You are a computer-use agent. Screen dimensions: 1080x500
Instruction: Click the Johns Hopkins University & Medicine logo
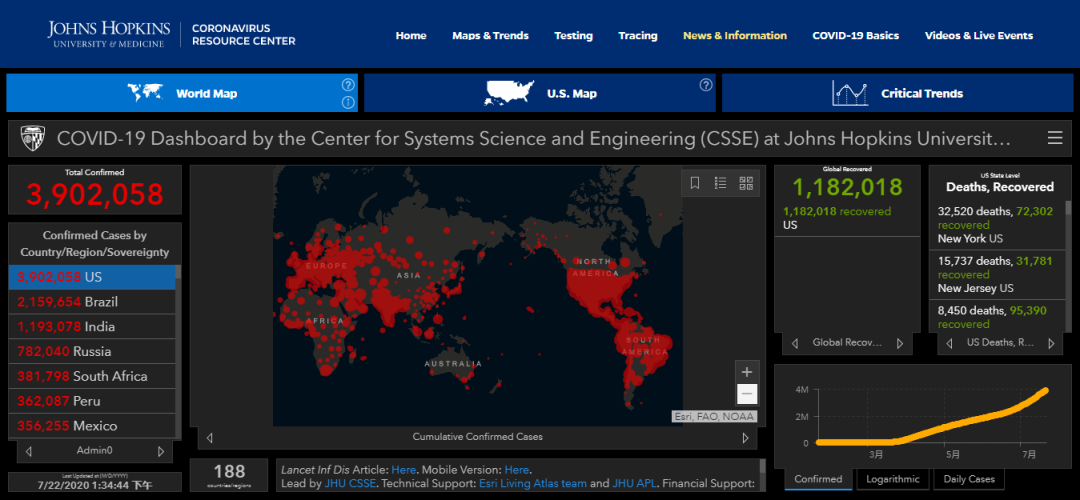(109, 34)
